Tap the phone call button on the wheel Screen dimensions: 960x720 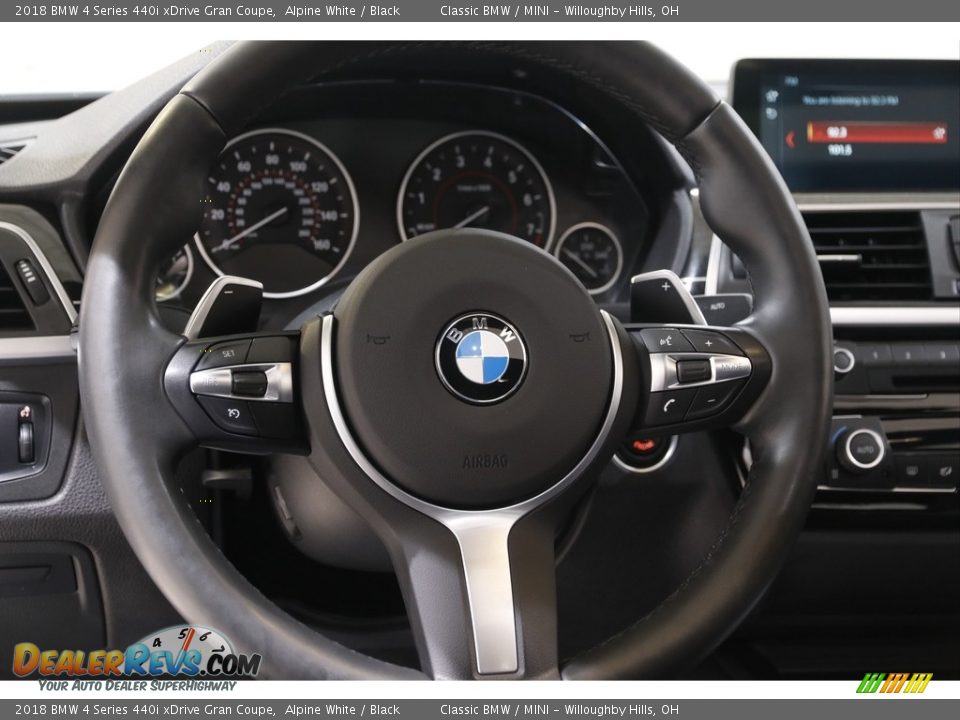[x=669, y=405]
